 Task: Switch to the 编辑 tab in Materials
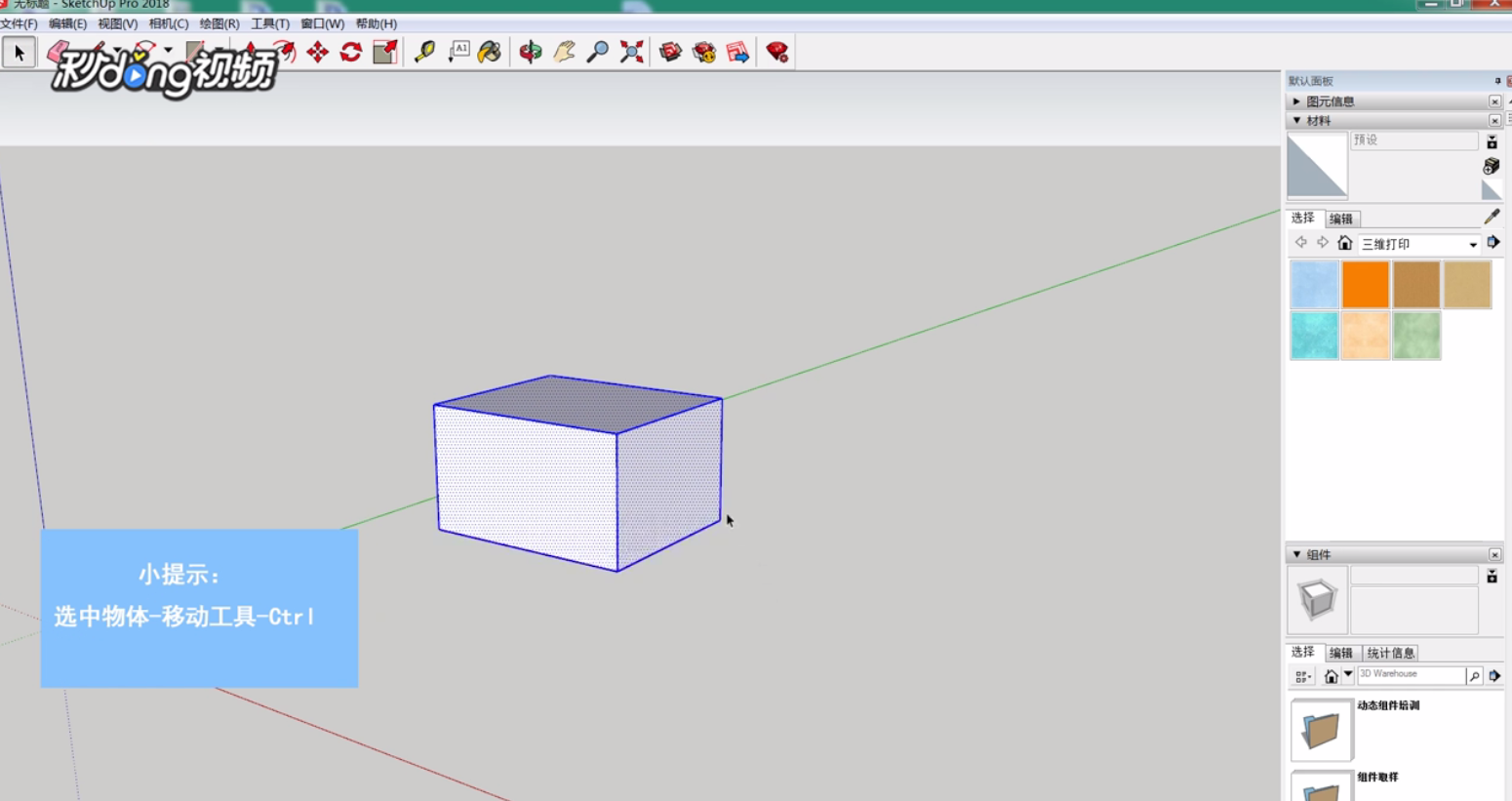click(1340, 218)
